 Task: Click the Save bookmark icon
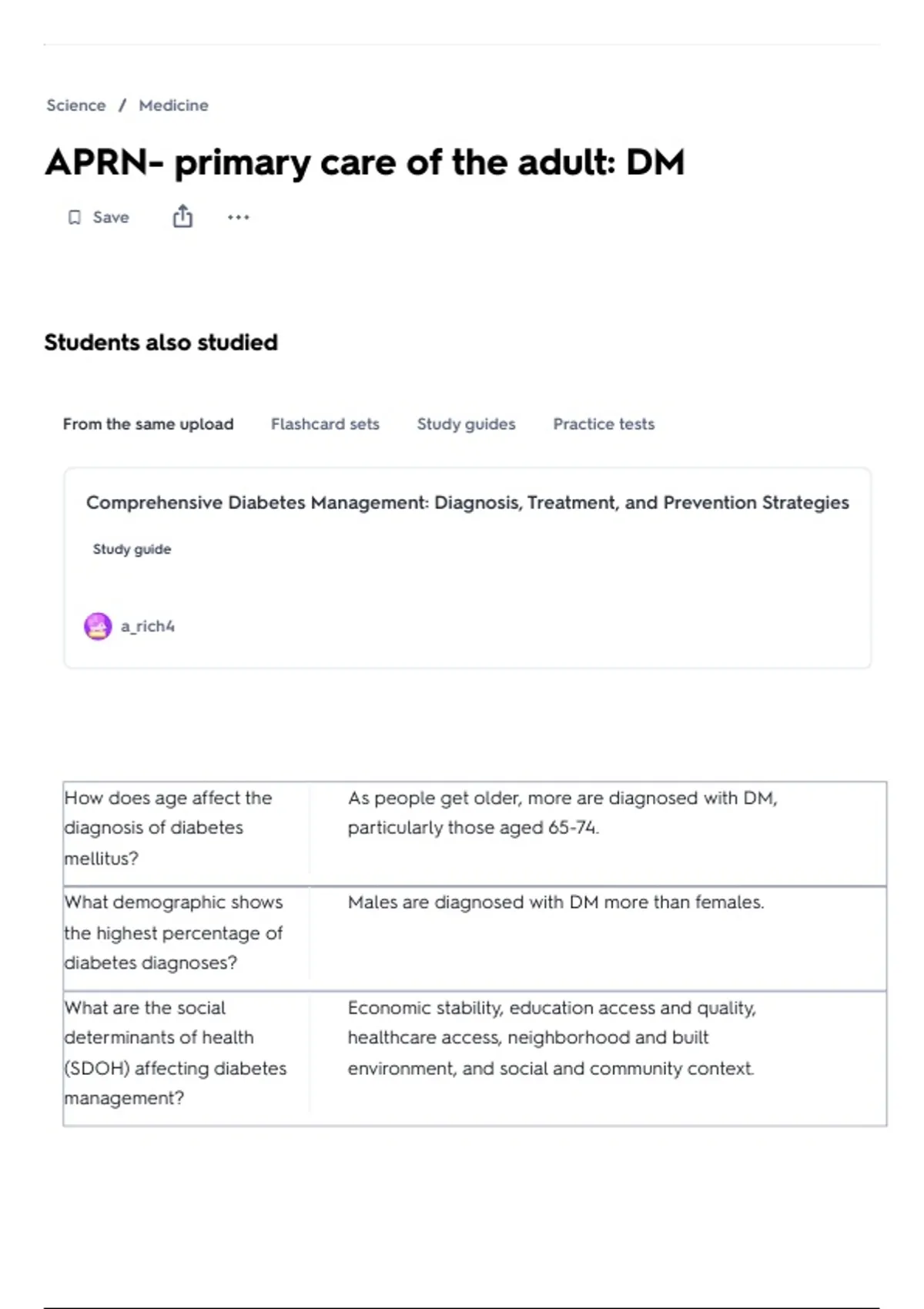tap(74, 218)
